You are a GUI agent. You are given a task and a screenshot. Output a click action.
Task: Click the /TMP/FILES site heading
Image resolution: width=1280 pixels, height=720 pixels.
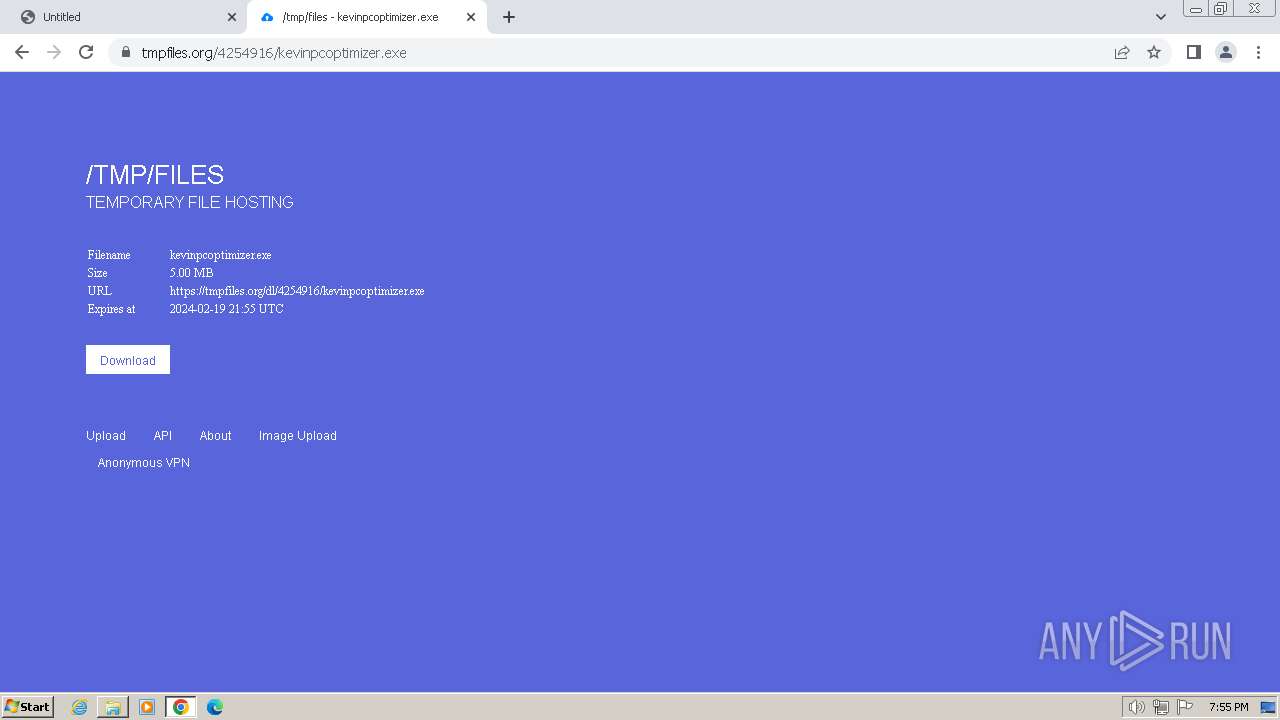(x=155, y=175)
